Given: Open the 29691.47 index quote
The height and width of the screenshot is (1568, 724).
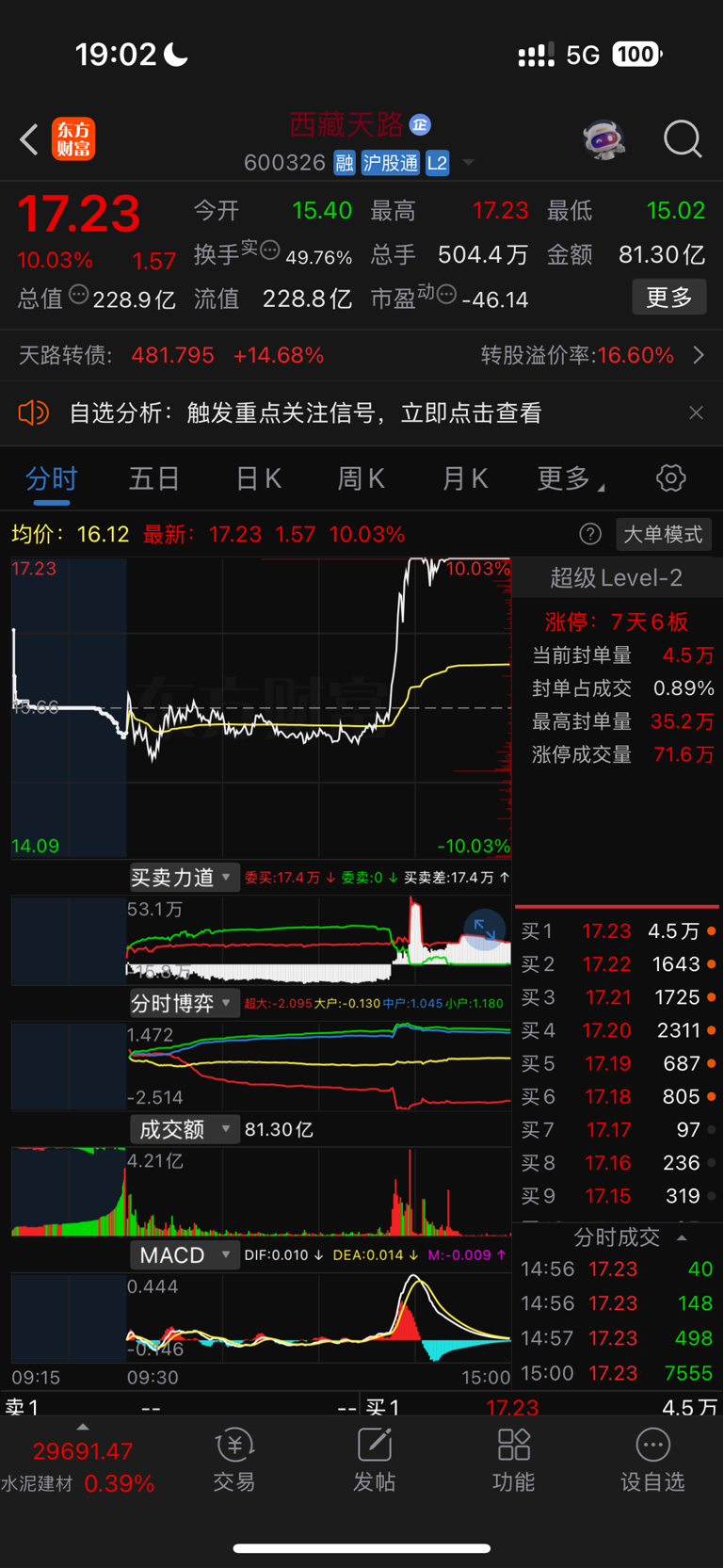Looking at the screenshot, I should (x=83, y=1451).
